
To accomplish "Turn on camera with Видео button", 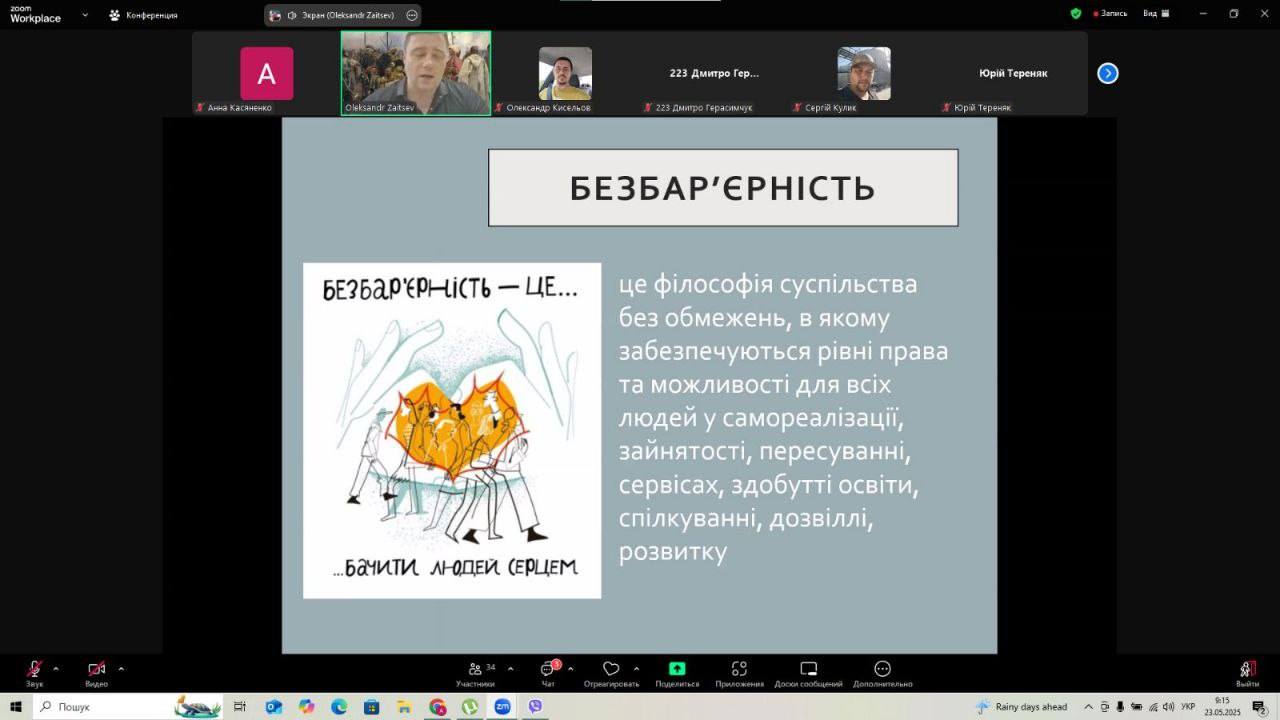I will 96,670.
